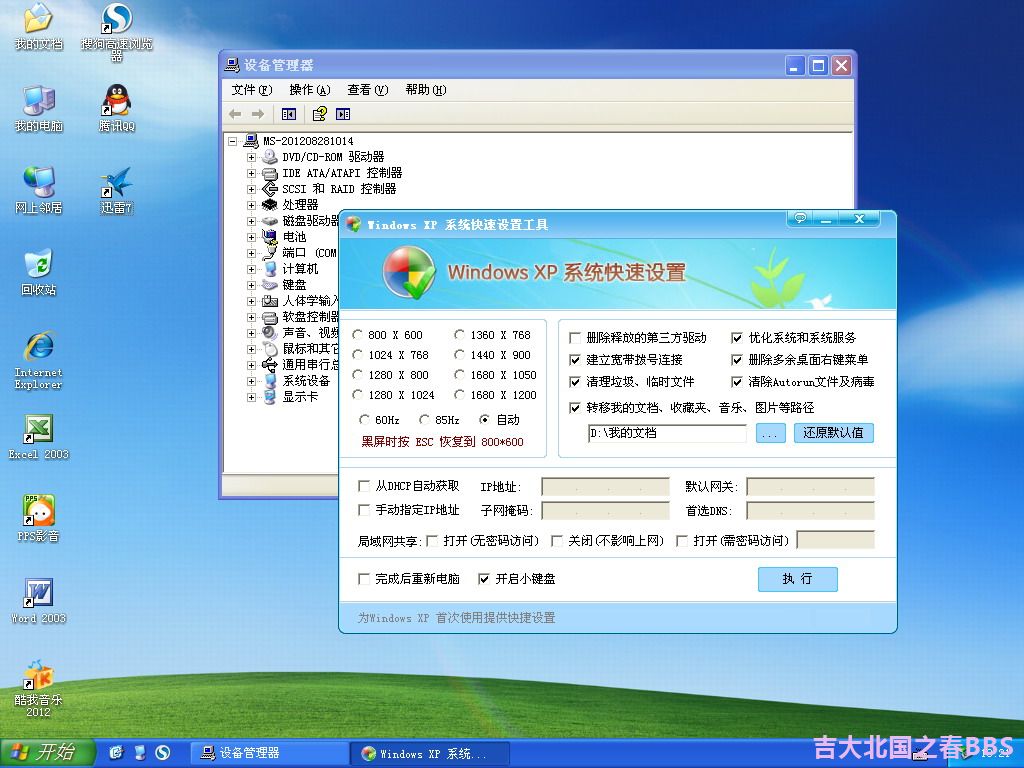Expand the 显示卡 tree node
The image size is (1024, 768).
[x=251, y=397]
